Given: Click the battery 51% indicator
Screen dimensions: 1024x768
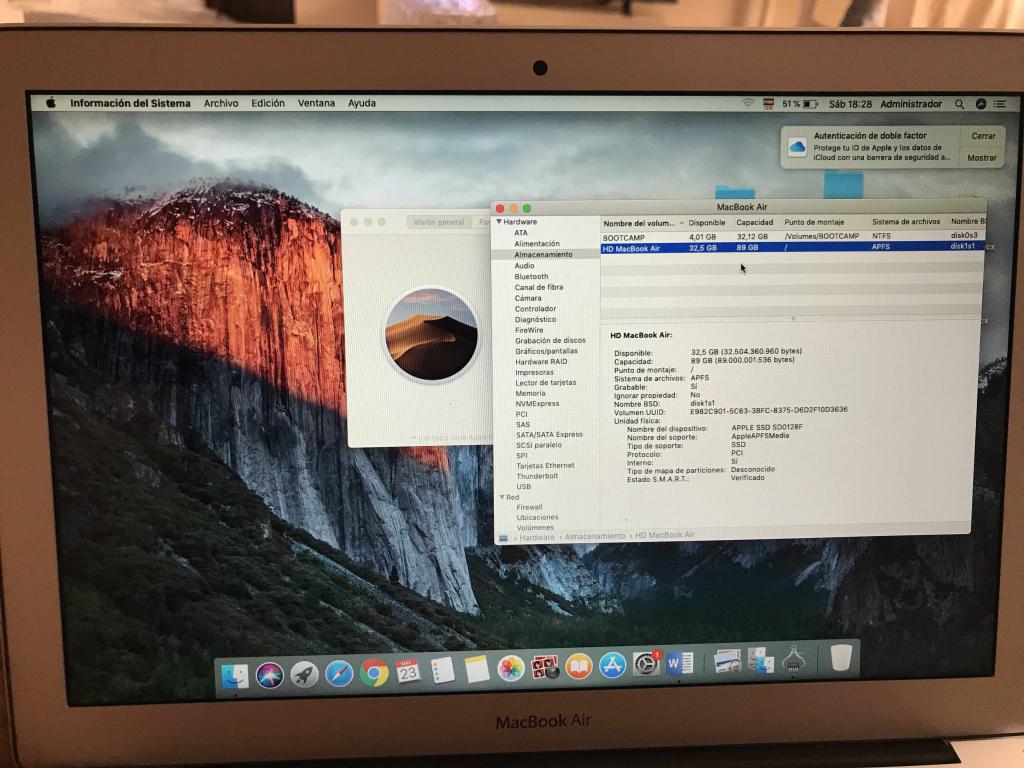Looking at the screenshot, I should point(800,104).
